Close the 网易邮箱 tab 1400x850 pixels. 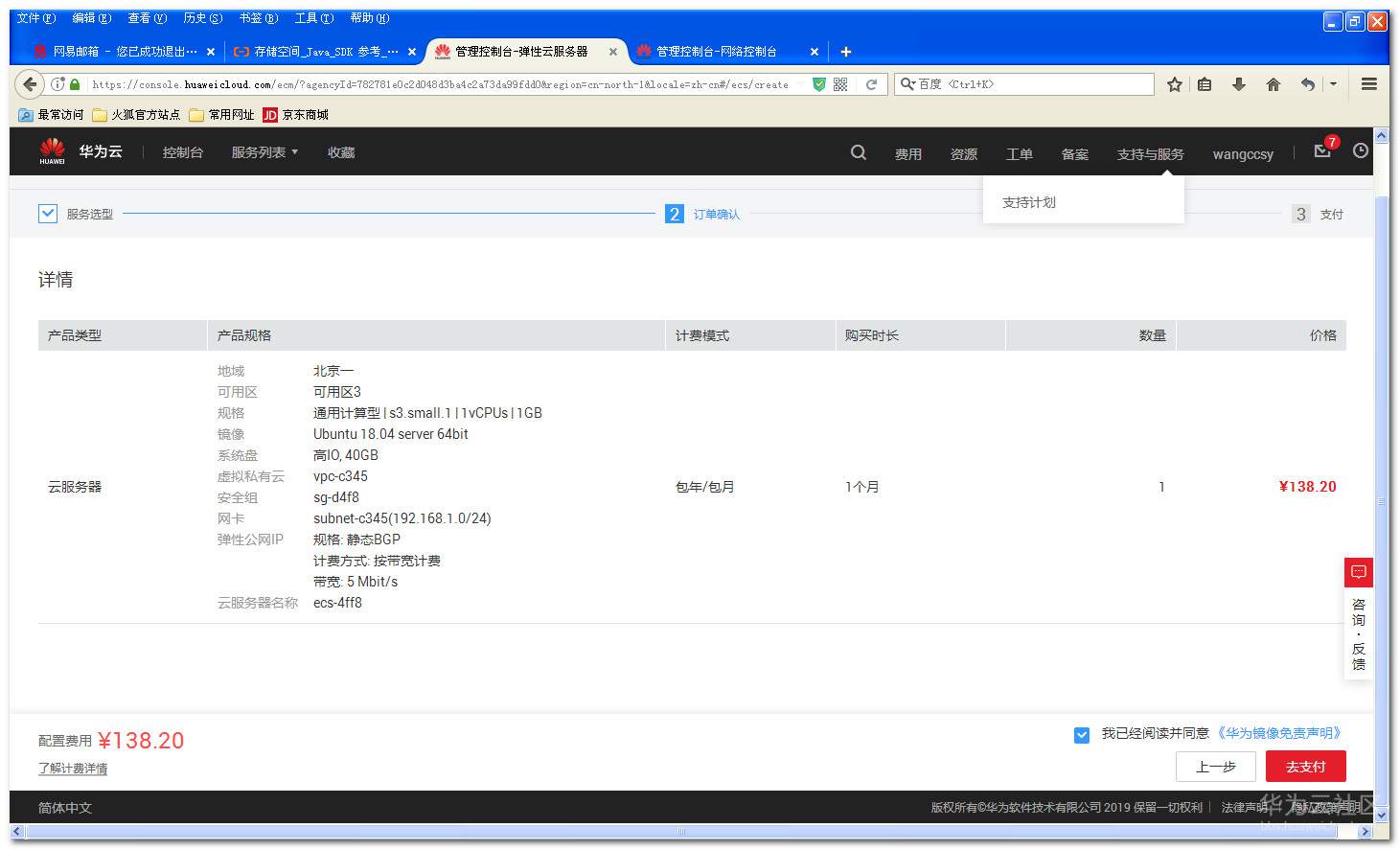point(211,52)
